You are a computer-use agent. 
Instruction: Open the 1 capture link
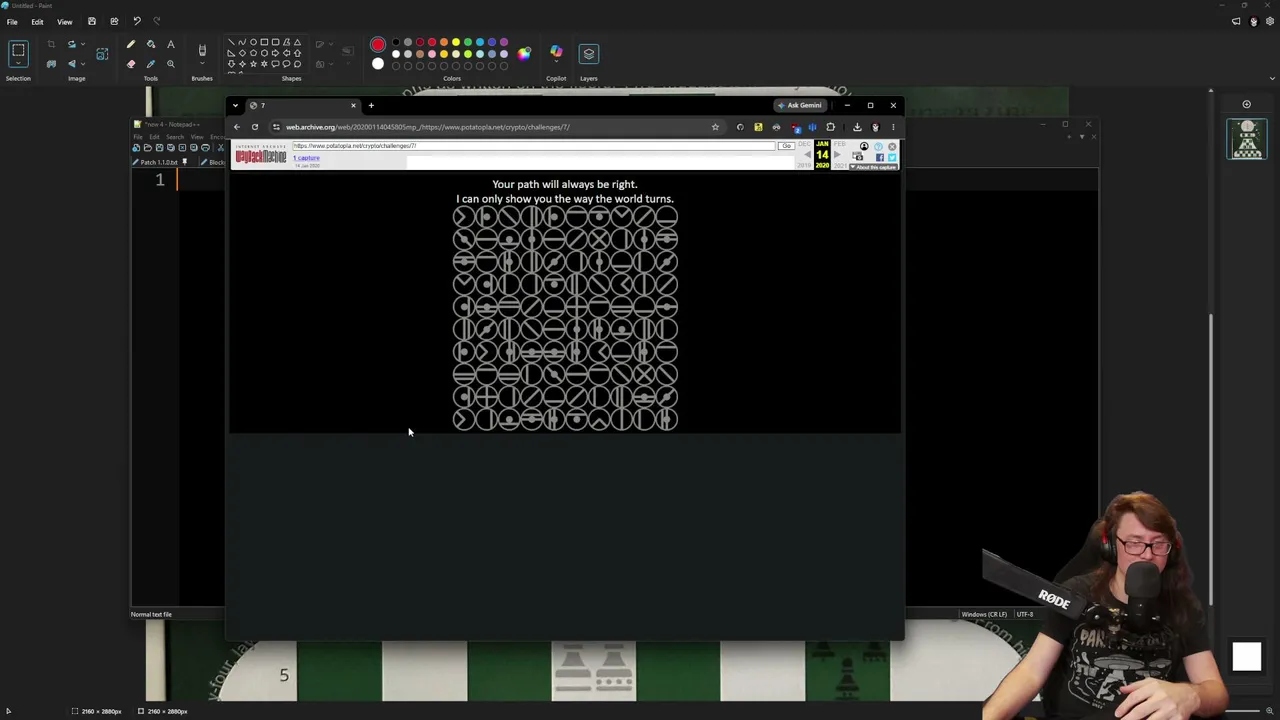[x=307, y=158]
